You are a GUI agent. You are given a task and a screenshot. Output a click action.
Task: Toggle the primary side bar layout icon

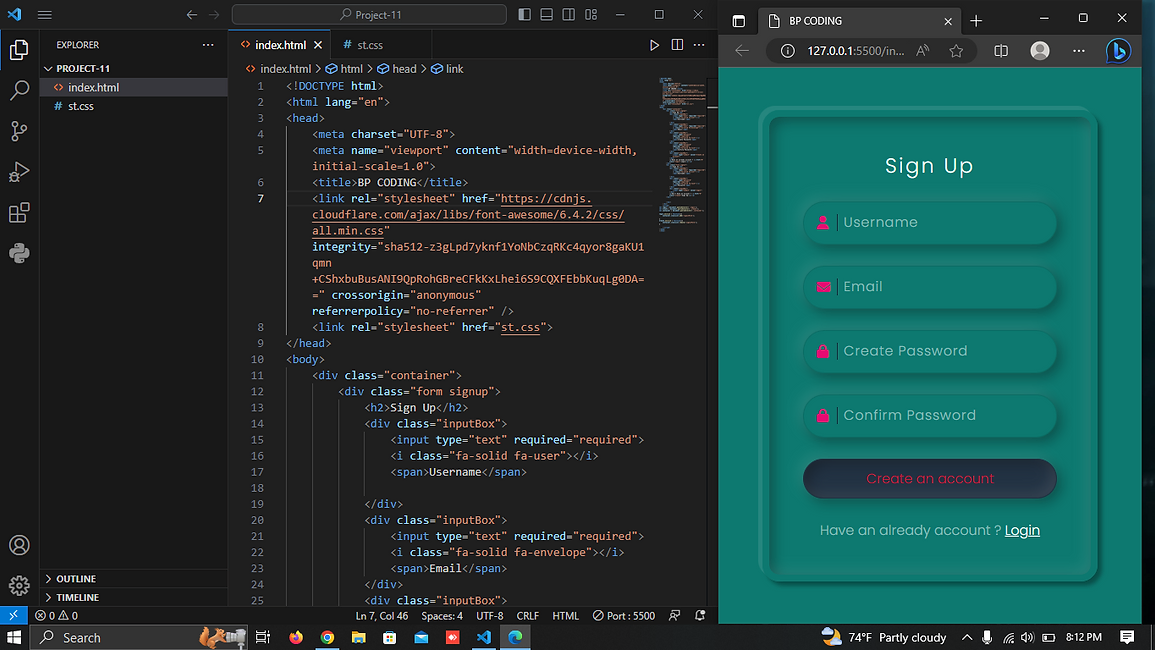[x=525, y=15]
